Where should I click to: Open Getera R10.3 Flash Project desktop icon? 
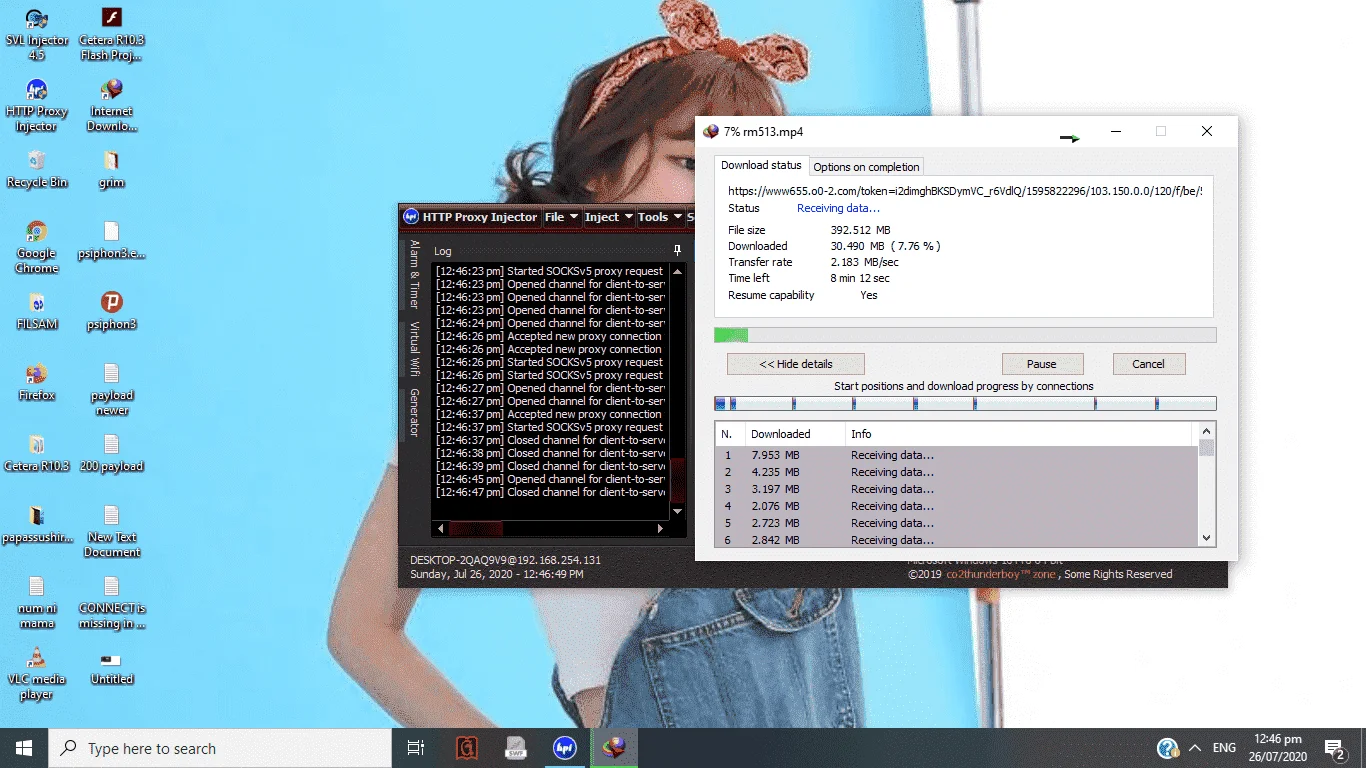click(x=112, y=34)
